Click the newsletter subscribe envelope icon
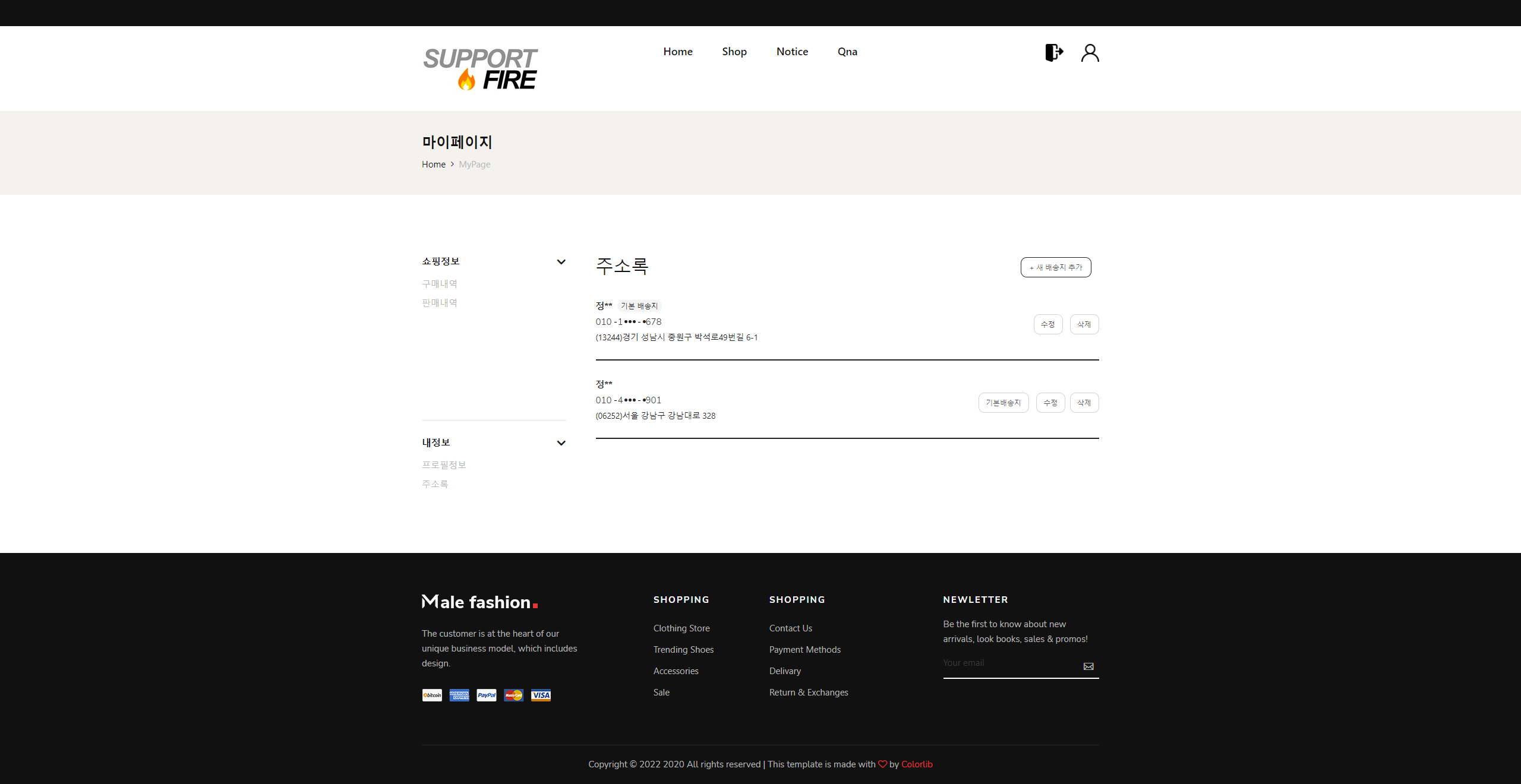This screenshot has width=1521, height=784. click(x=1088, y=666)
